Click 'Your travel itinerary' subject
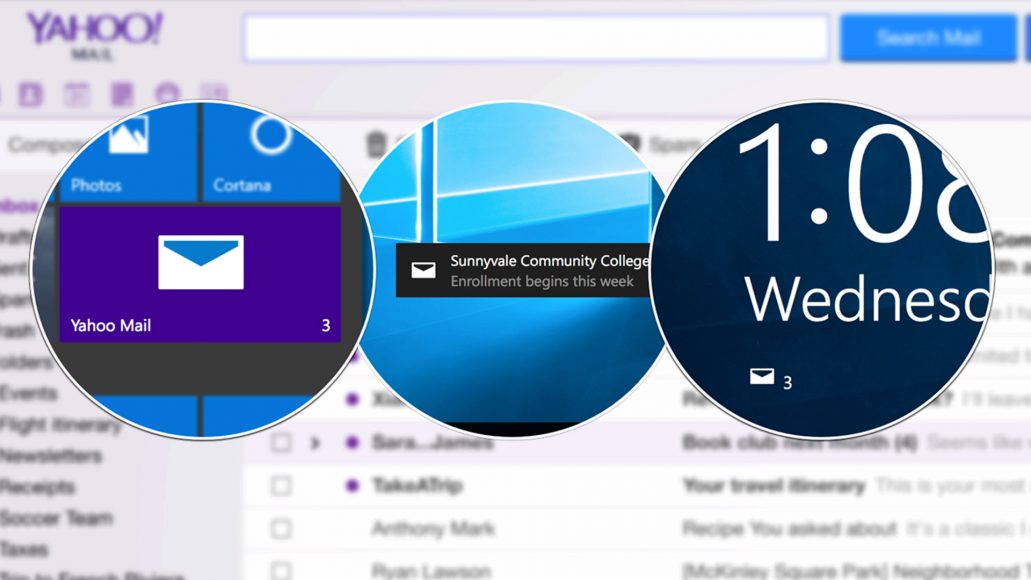The width and height of the screenshot is (1031, 580). pos(774,486)
